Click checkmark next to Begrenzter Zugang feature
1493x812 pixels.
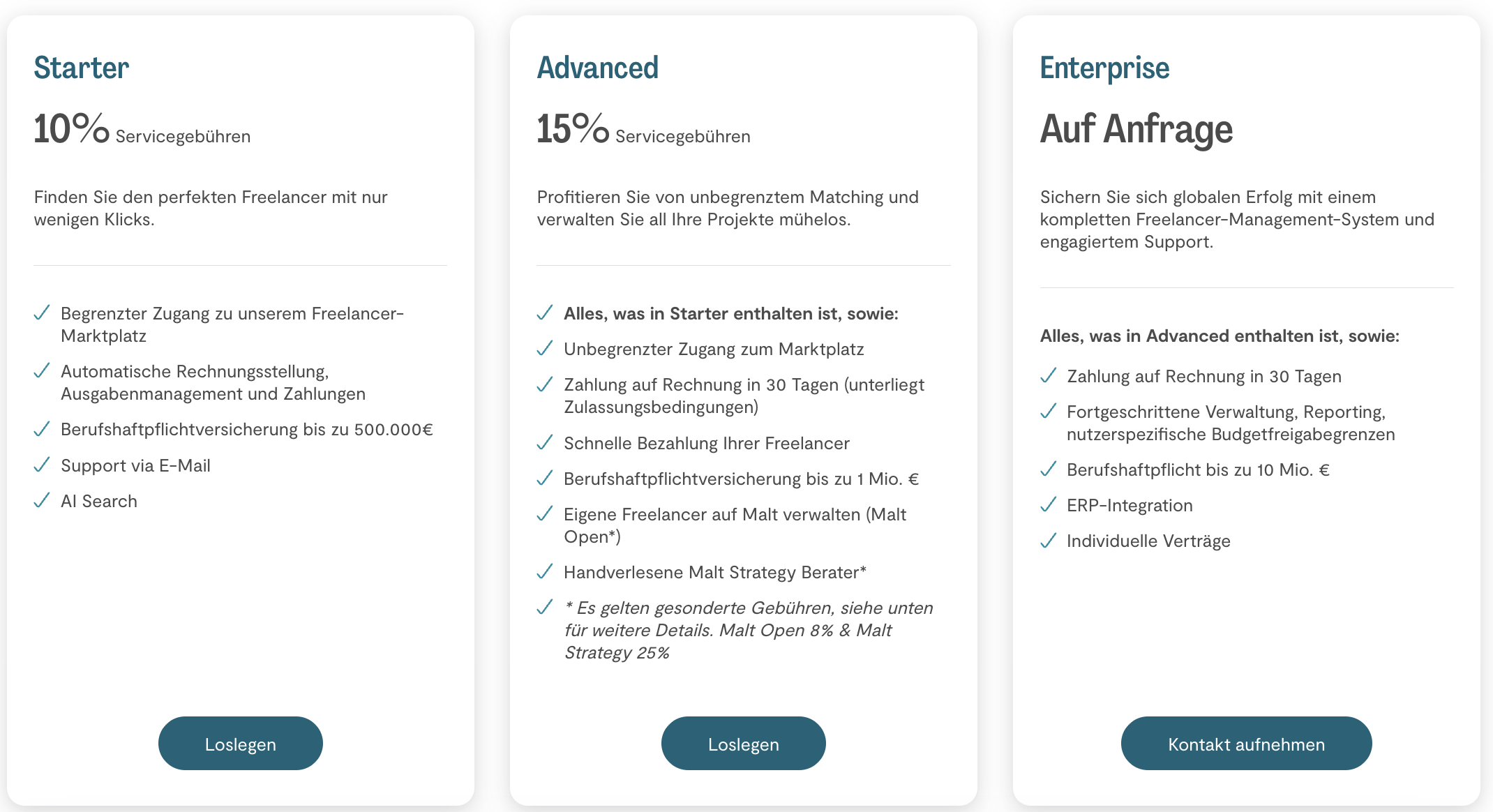(x=42, y=313)
